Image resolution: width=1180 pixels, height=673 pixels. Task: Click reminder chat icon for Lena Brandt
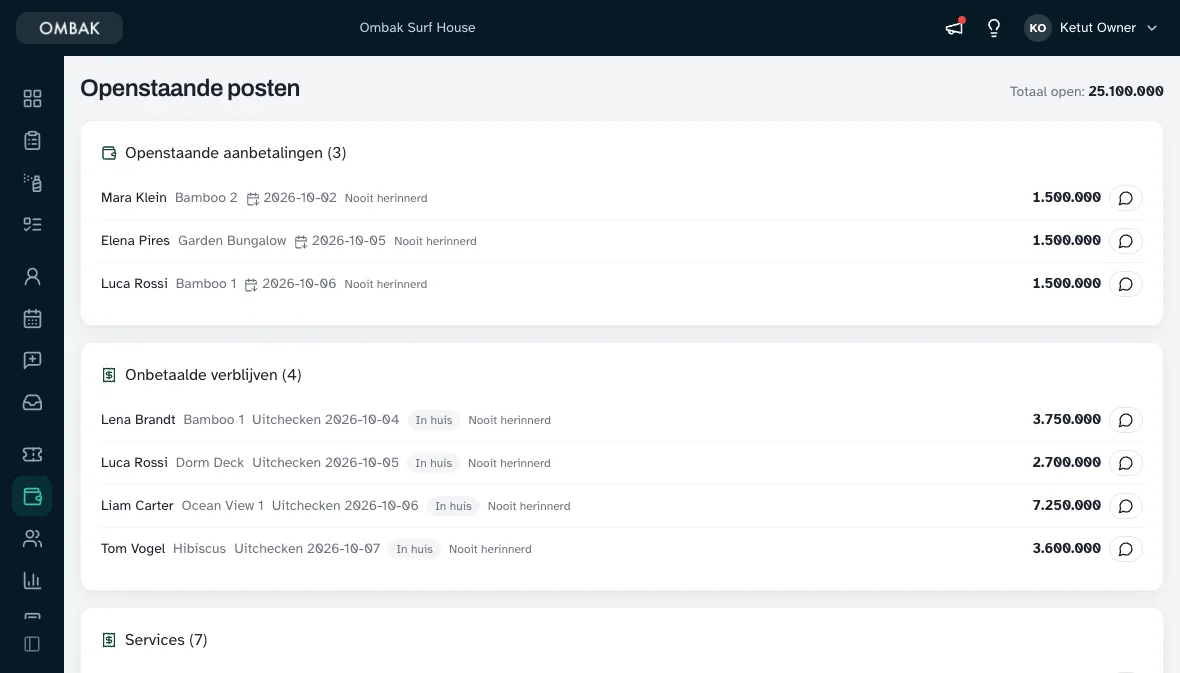(x=1126, y=420)
